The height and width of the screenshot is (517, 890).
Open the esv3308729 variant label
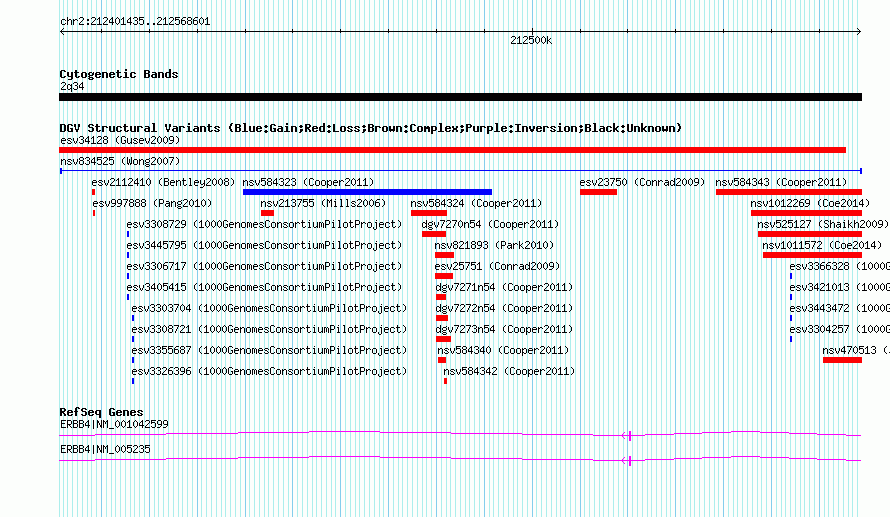[x=264, y=224]
